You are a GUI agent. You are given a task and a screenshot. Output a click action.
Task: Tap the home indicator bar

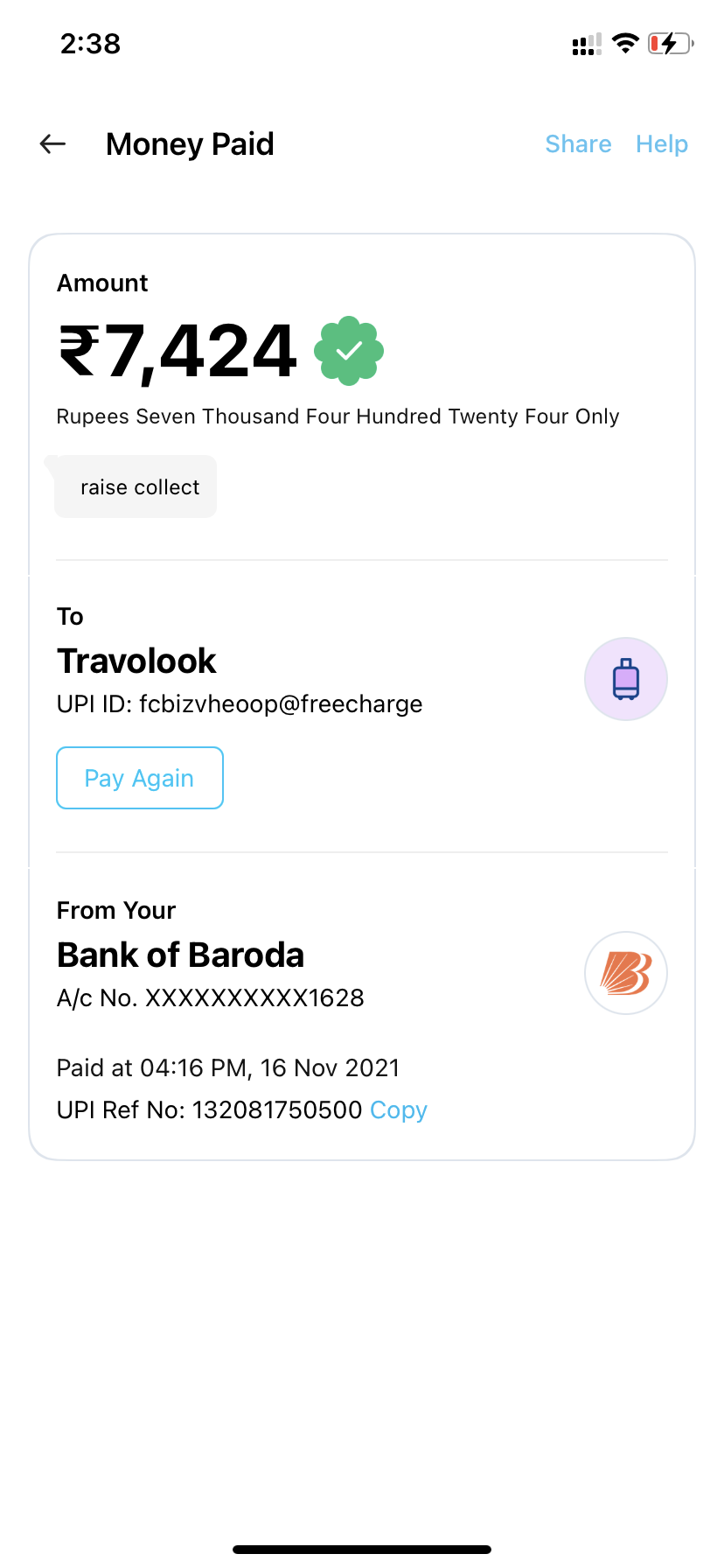(x=362, y=1550)
